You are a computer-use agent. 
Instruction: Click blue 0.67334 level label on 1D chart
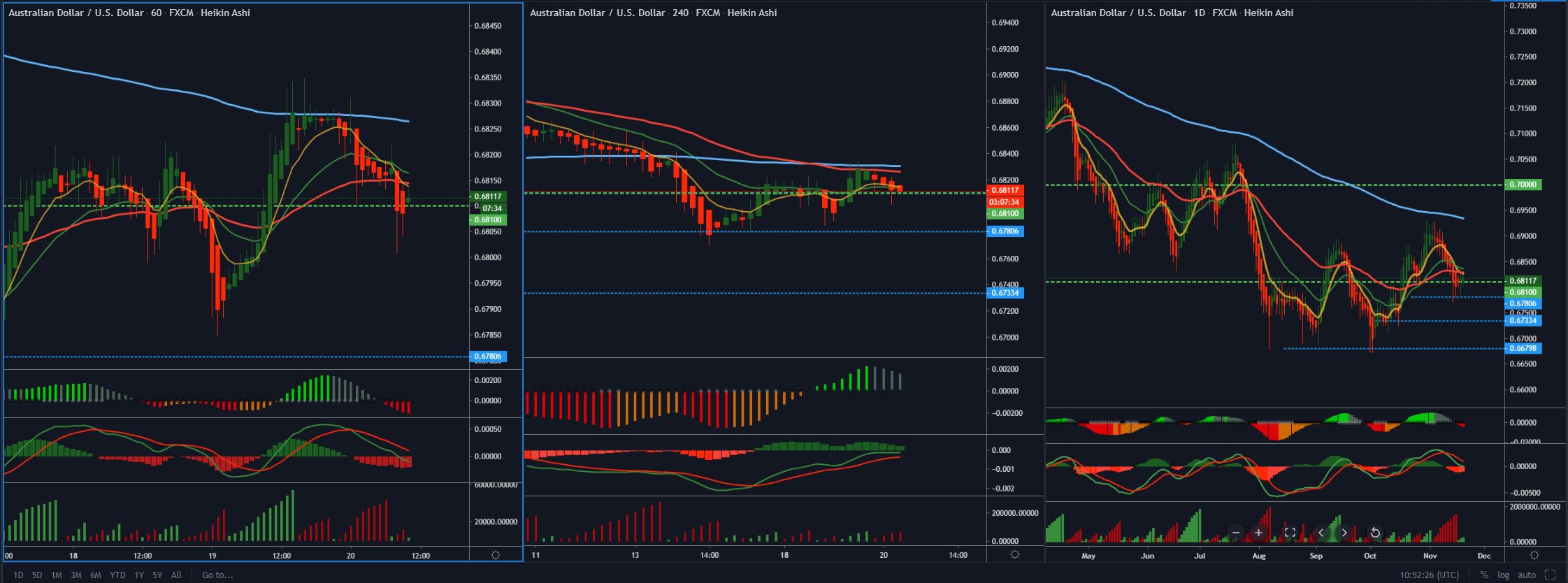tap(1524, 320)
